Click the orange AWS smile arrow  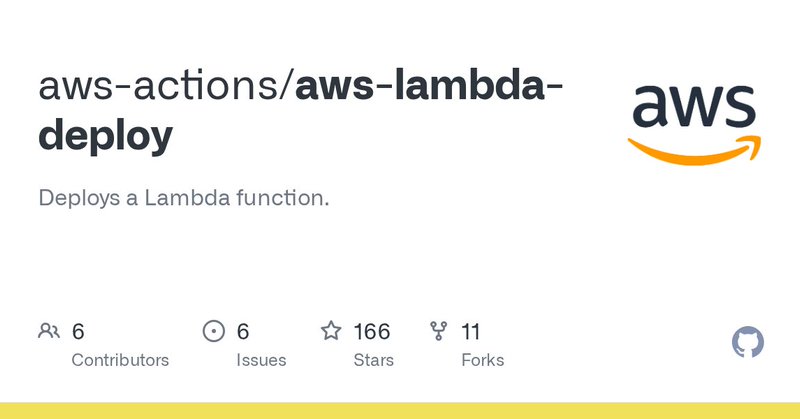[x=694, y=151]
